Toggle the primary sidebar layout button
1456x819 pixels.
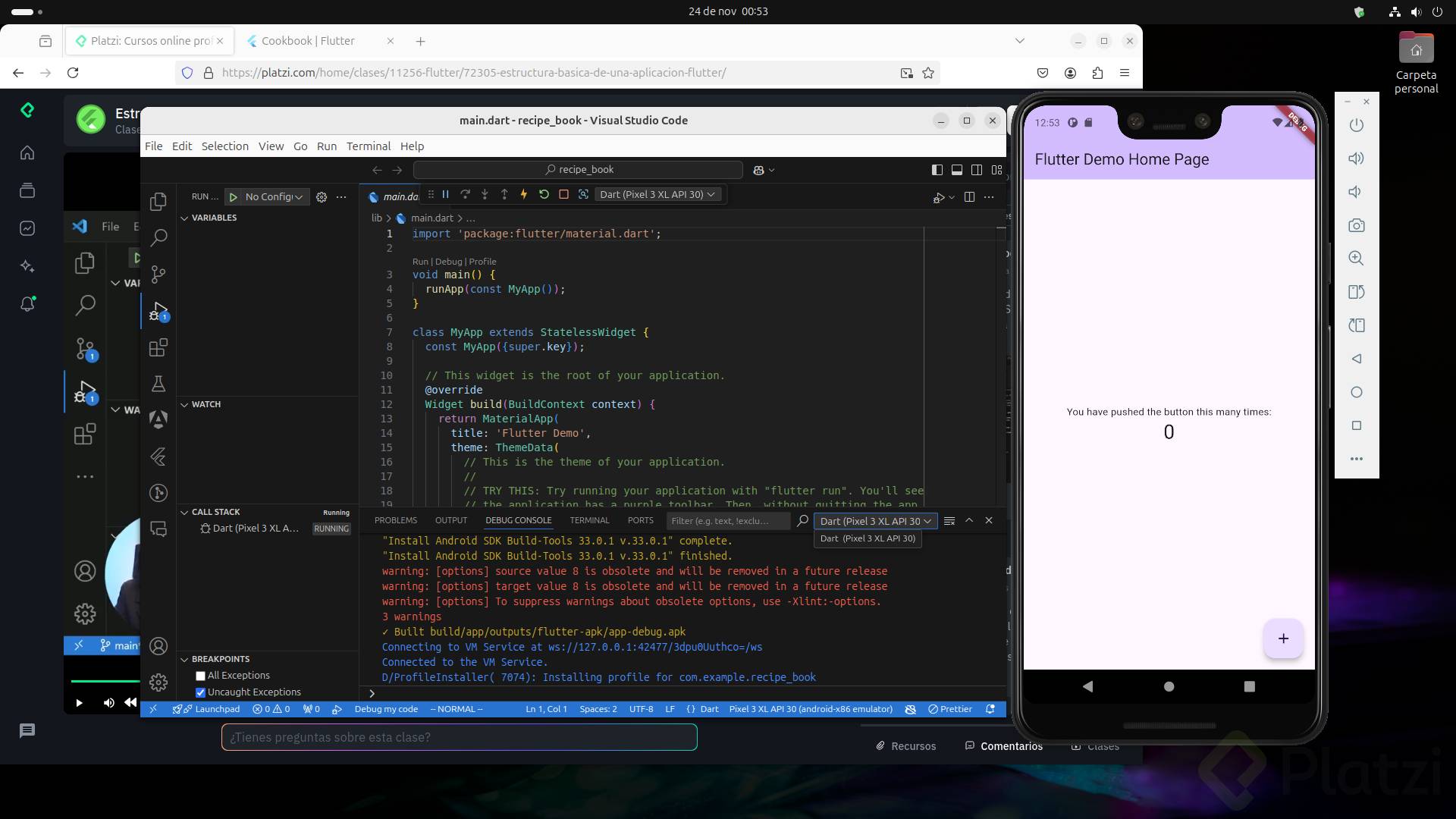[937, 170]
